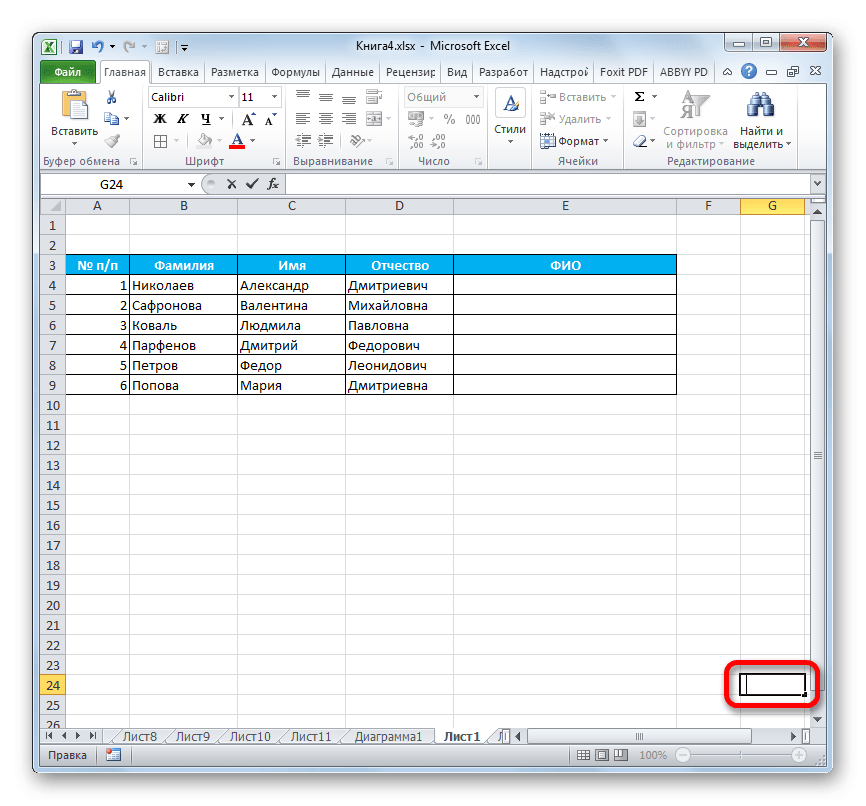Image resolution: width=866 pixels, height=806 pixels.
Task: Click the Cancel X in formula bar
Action: 231,184
